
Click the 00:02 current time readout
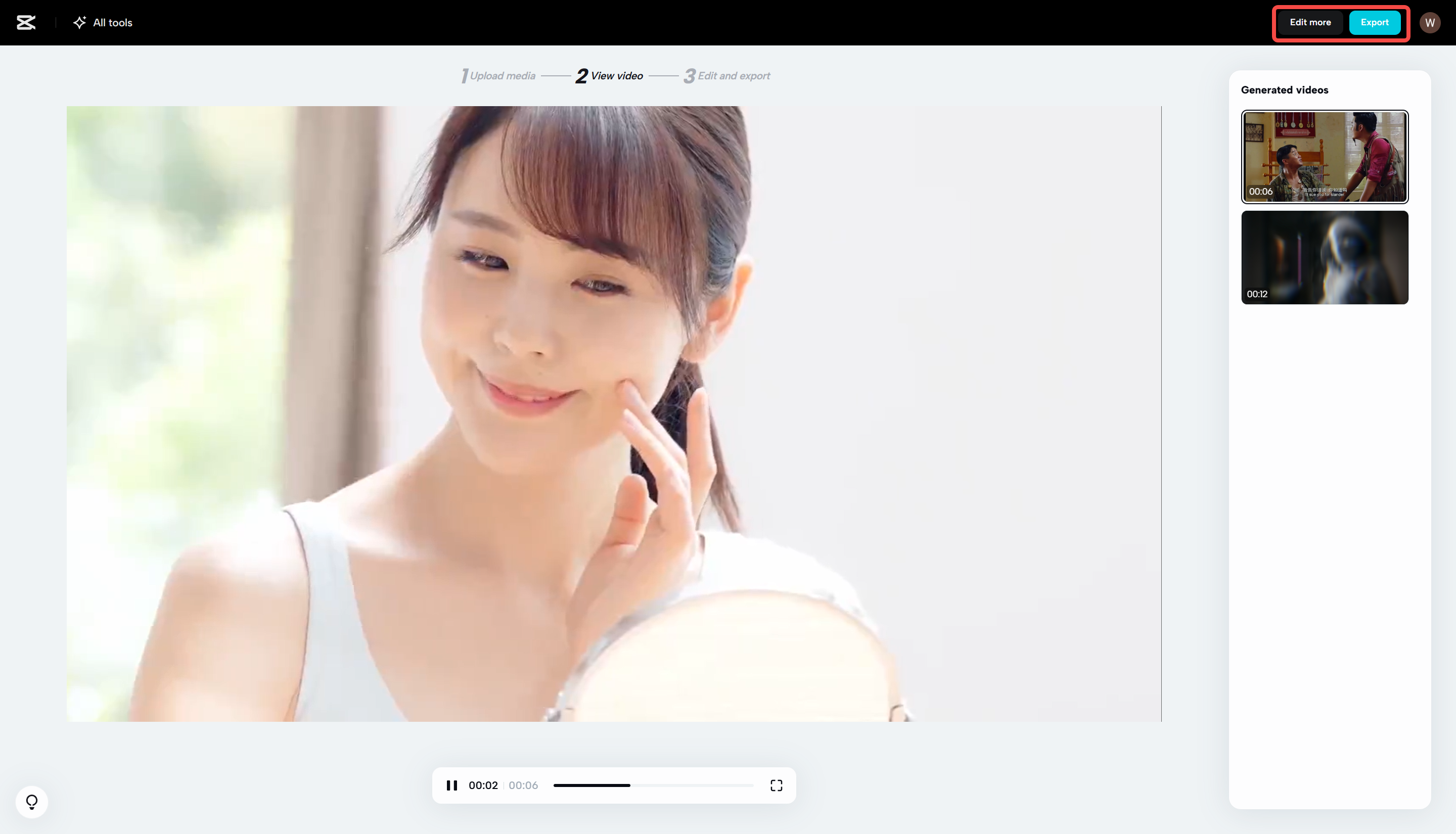[483, 785]
